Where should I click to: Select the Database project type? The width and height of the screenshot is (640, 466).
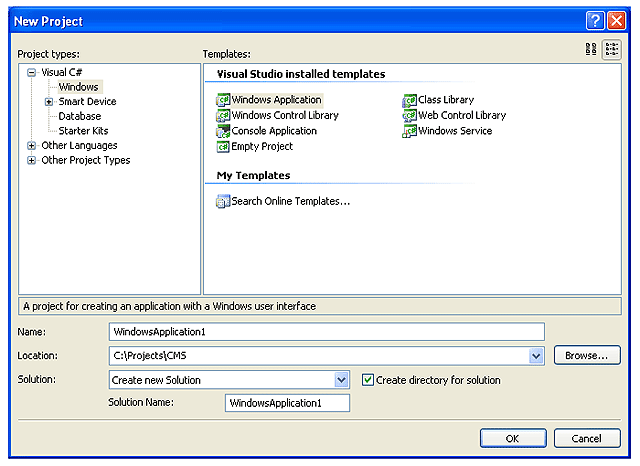pos(80,116)
